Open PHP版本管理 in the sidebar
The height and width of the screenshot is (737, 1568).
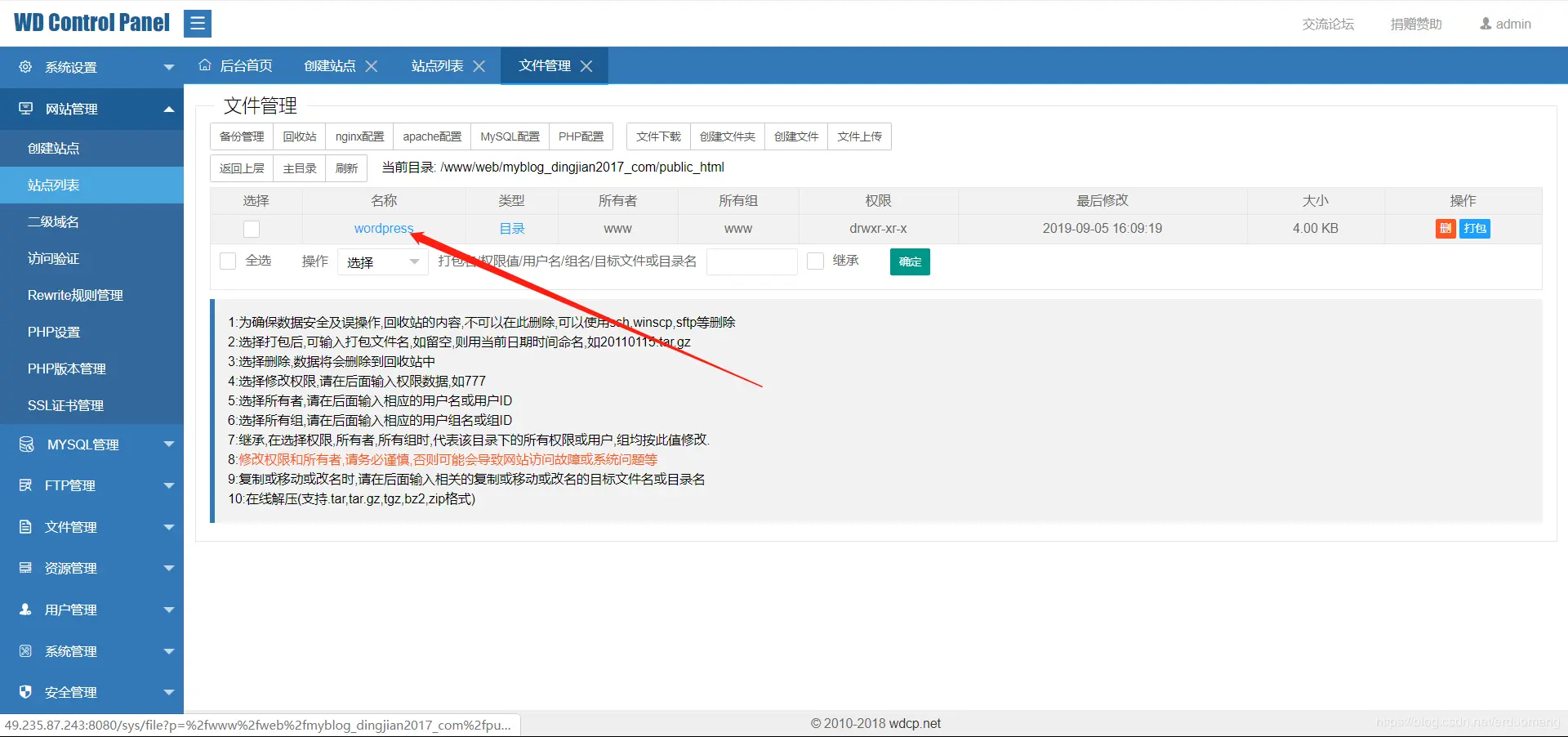(x=91, y=368)
